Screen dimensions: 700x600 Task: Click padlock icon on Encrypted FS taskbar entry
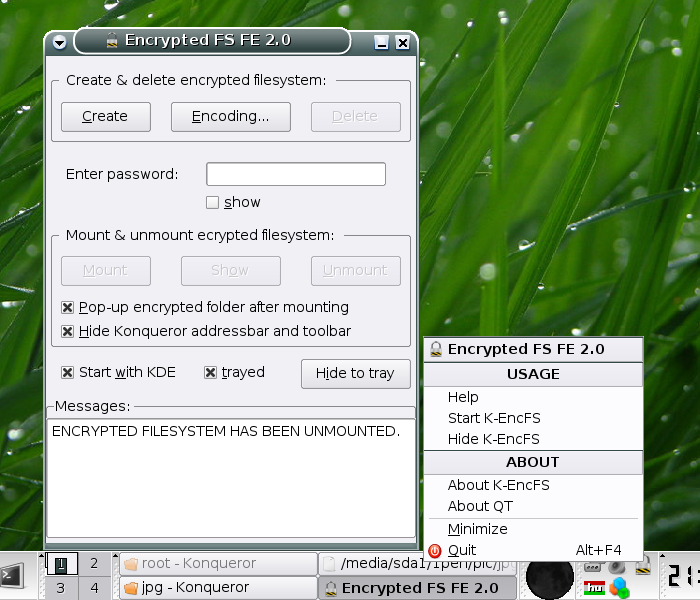coord(331,589)
